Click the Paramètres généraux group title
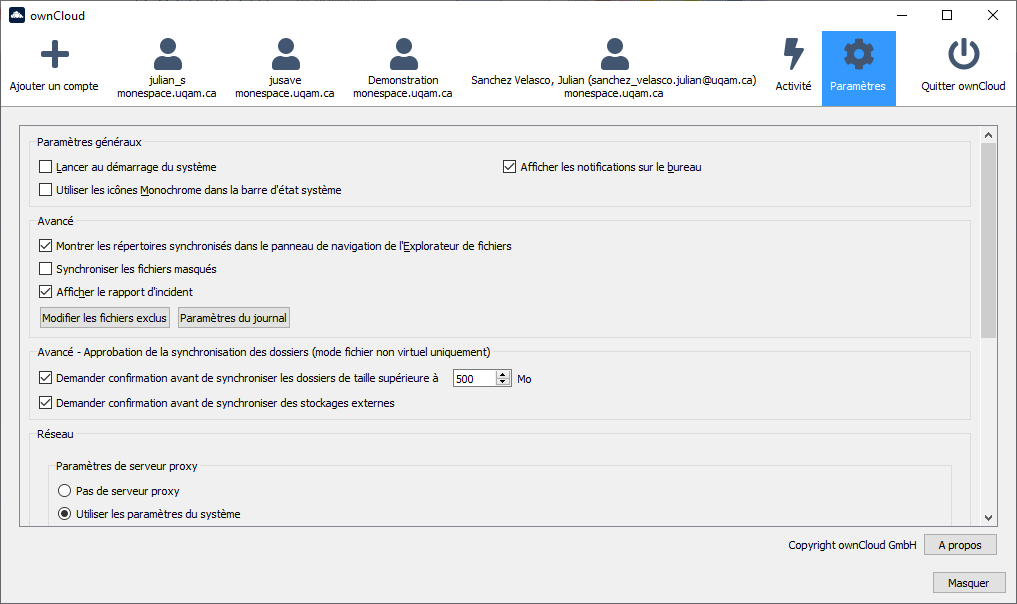1017x604 pixels. pos(89,142)
